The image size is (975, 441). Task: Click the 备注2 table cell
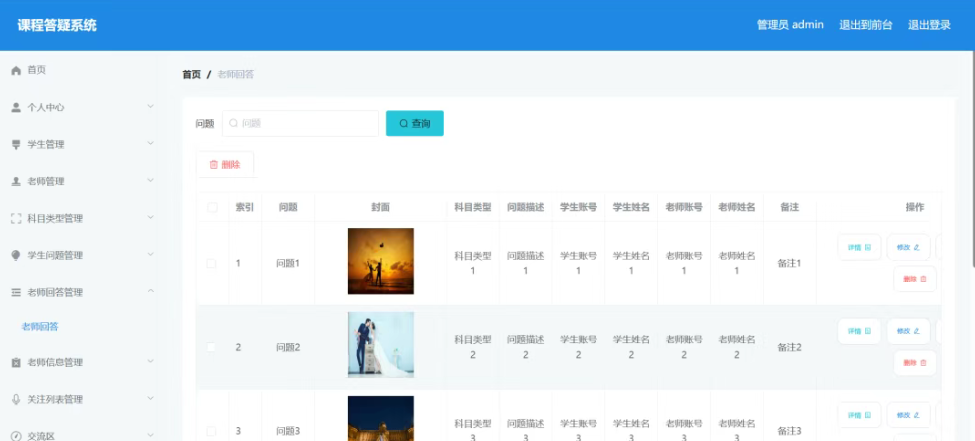click(789, 347)
